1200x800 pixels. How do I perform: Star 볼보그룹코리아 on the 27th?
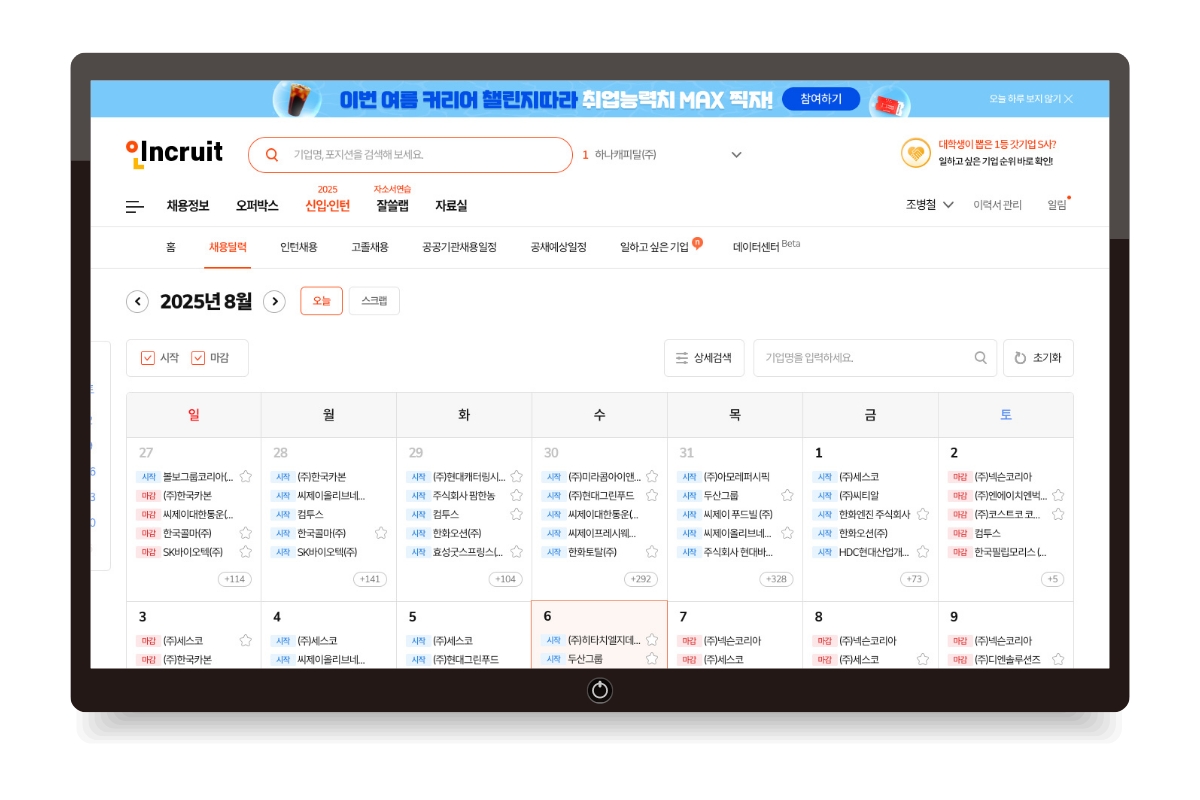246,477
